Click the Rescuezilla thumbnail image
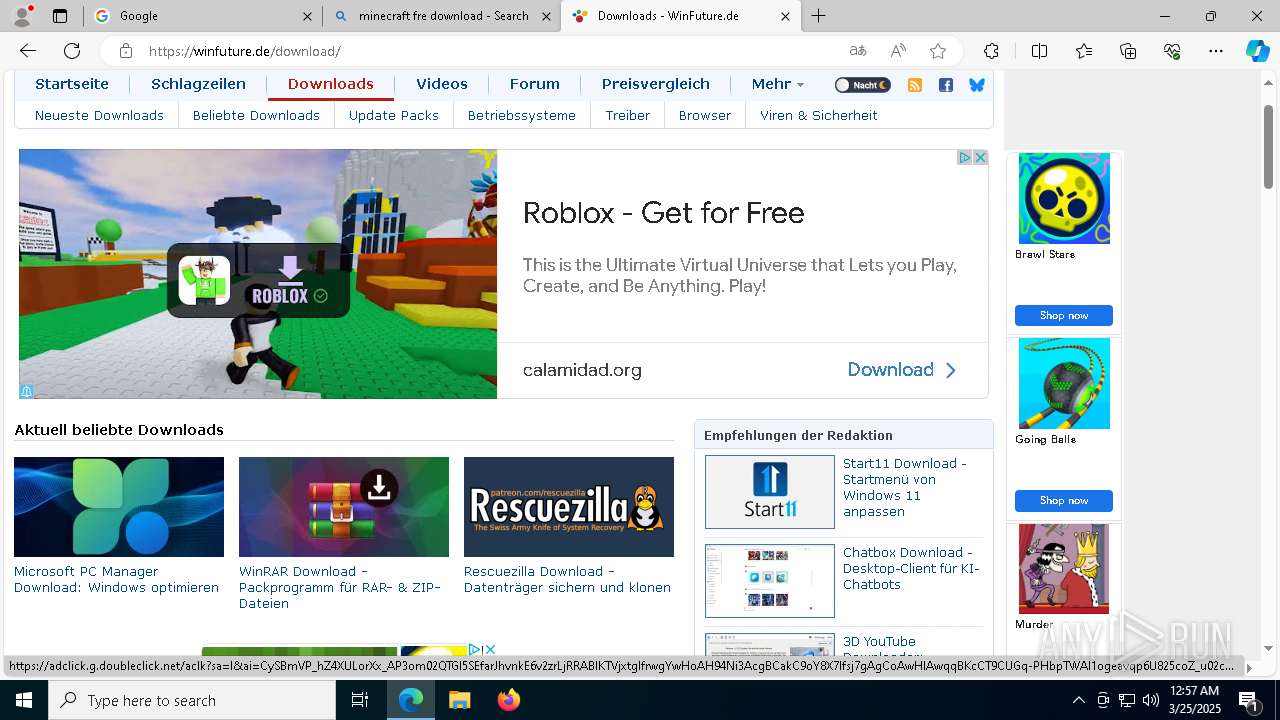Viewport: 1280px width, 720px height. (x=569, y=507)
